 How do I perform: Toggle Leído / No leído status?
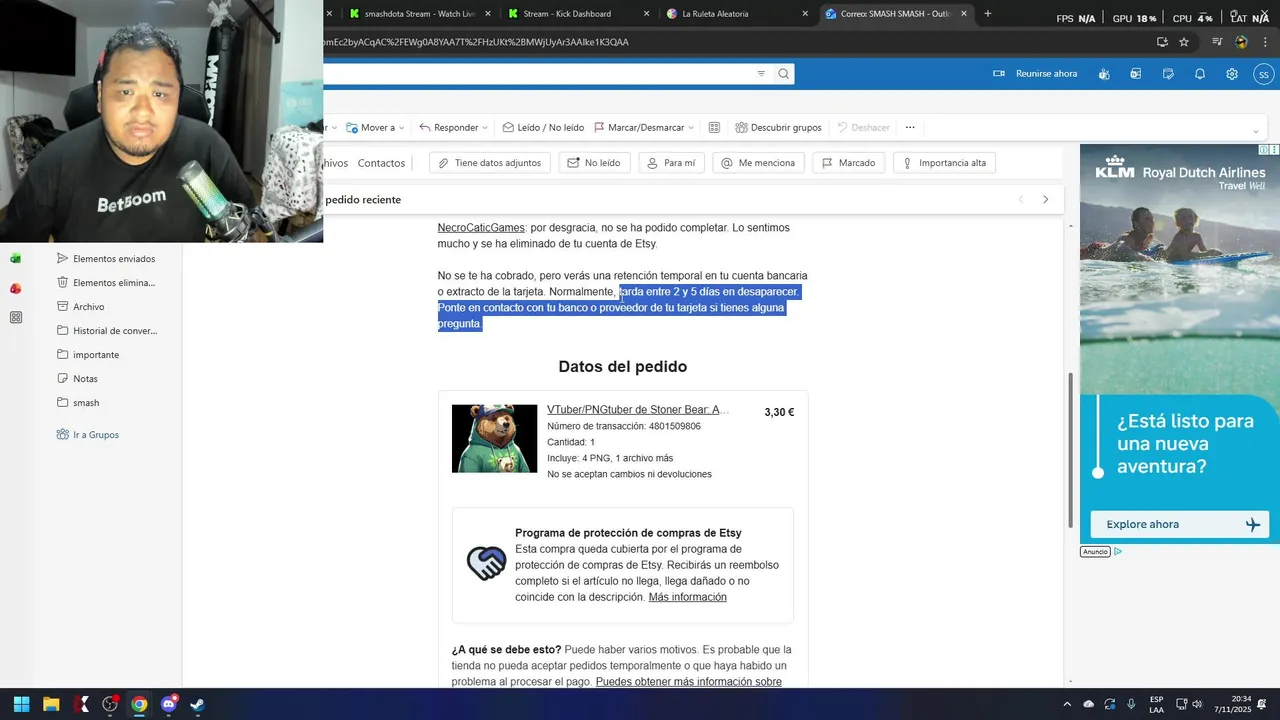point(543,128)
